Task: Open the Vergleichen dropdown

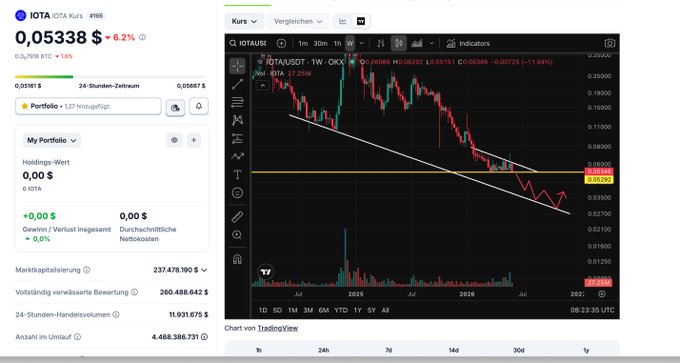Action: click(298, 21)
